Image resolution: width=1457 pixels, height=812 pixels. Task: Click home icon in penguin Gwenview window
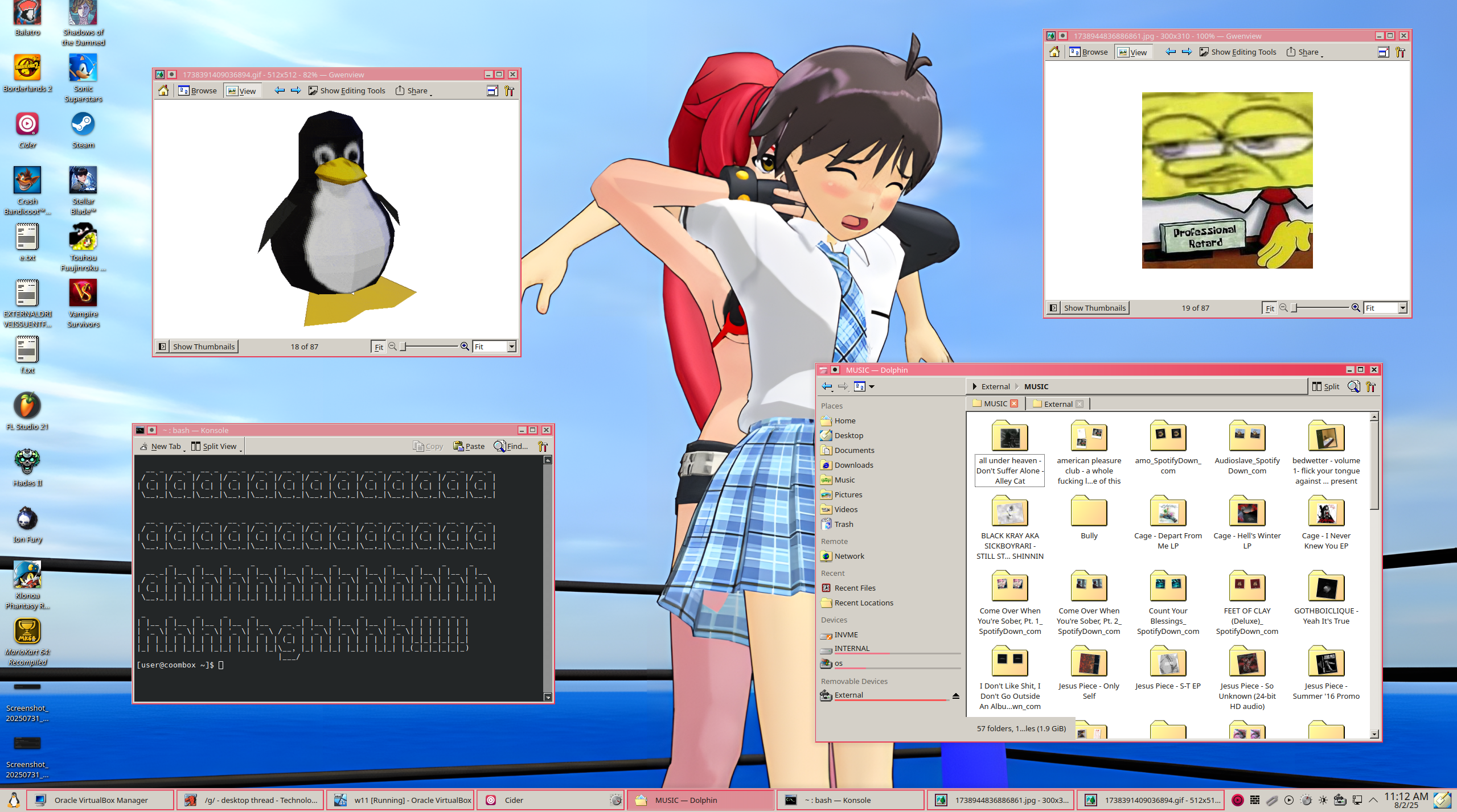(x=163, y=90)
